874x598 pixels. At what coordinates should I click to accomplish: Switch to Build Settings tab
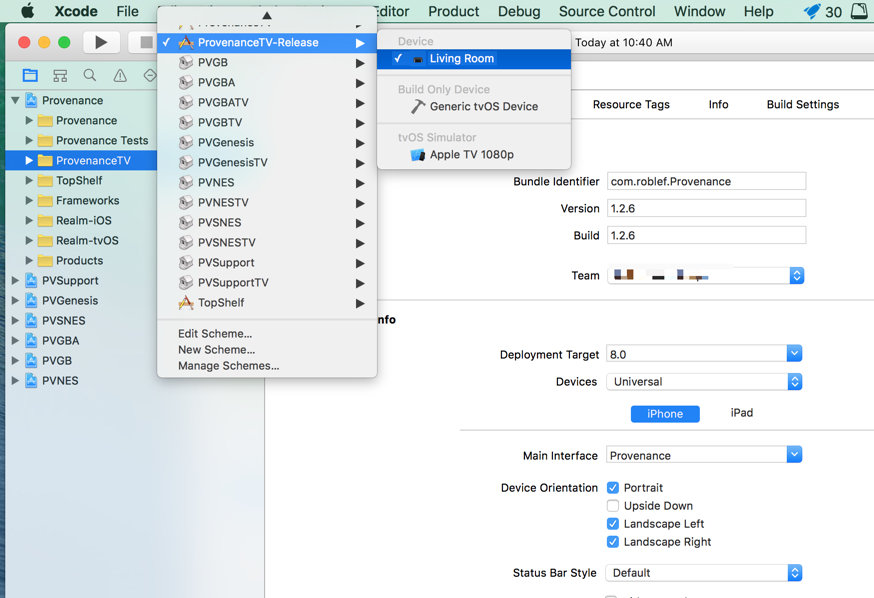click(x=802, y=104)
